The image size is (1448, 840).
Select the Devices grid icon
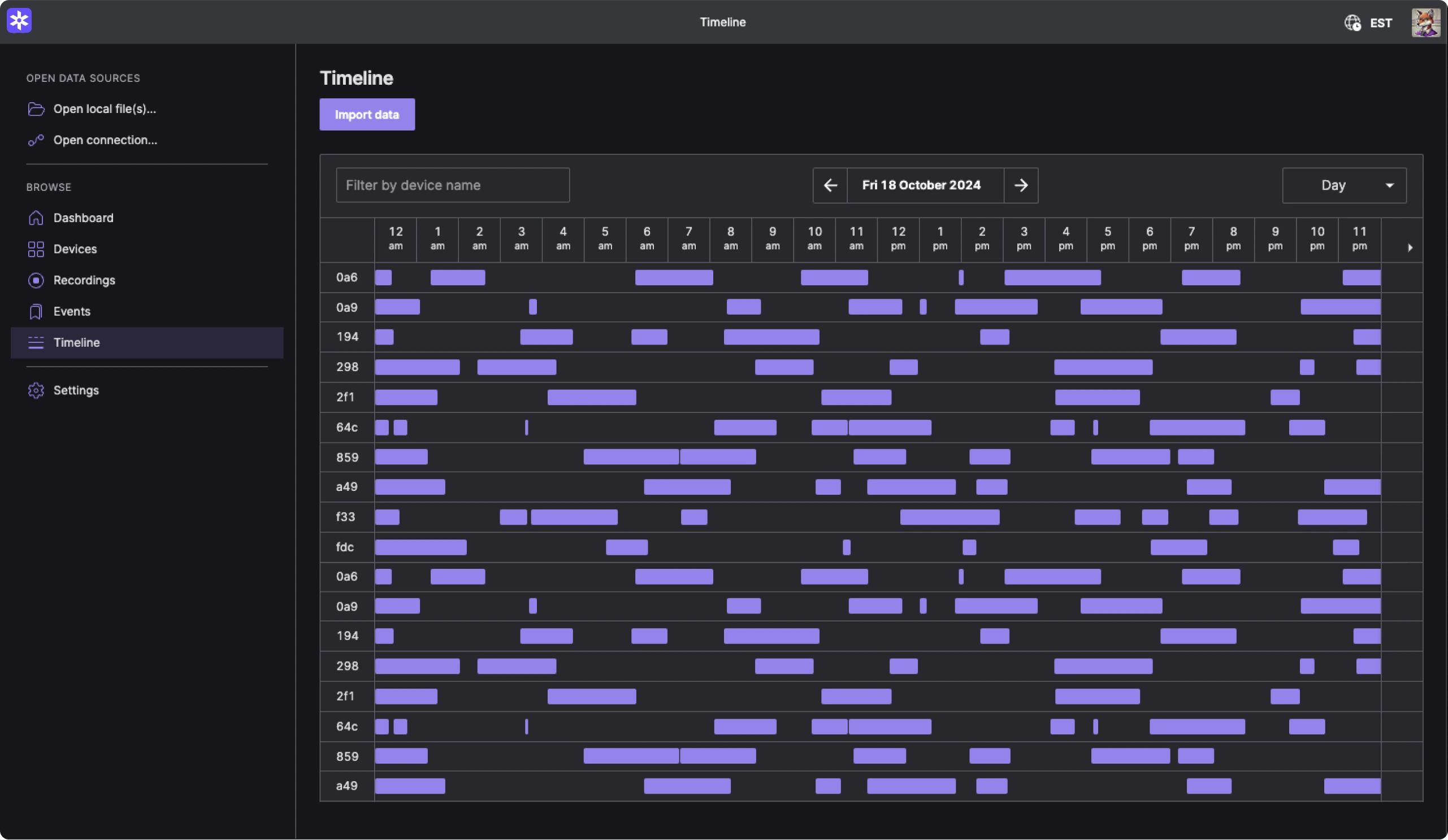tap(36, 249)
